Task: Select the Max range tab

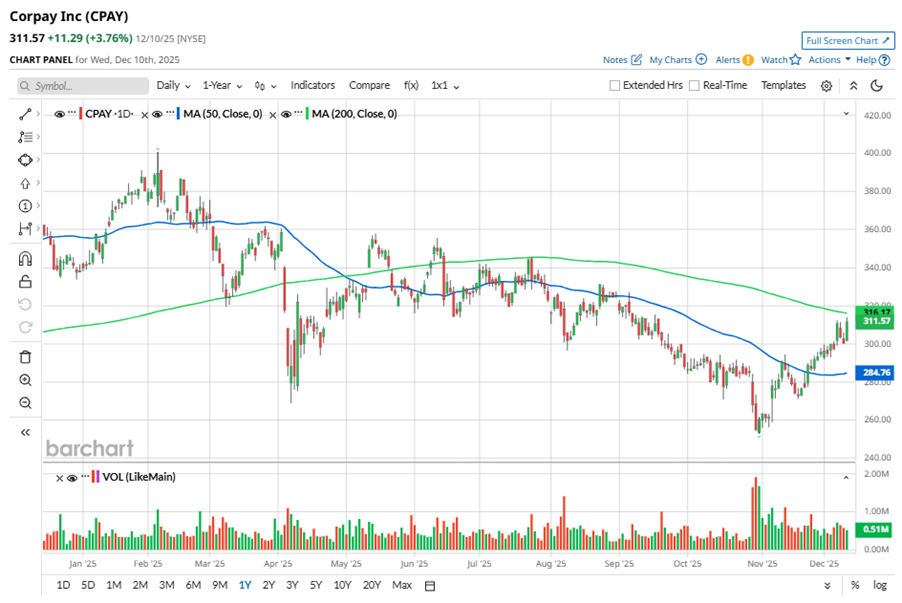Action: pos(402,585)
